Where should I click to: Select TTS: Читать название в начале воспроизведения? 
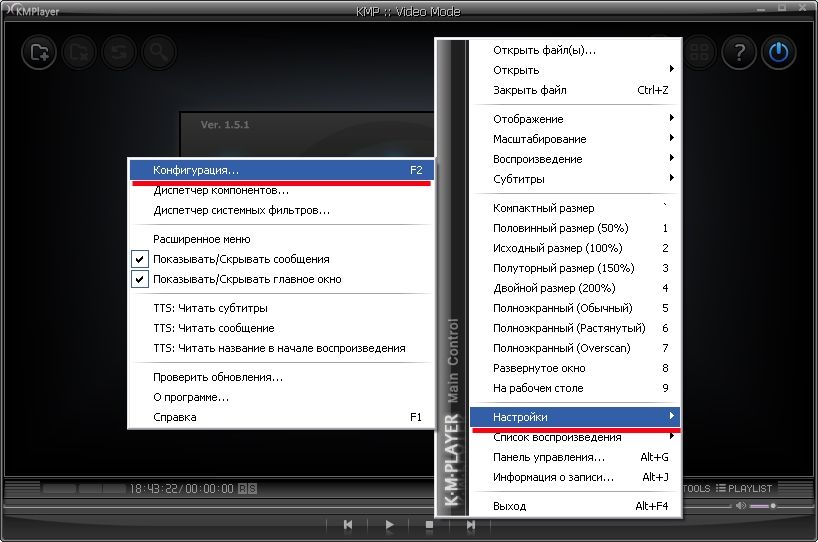point(281,348)
